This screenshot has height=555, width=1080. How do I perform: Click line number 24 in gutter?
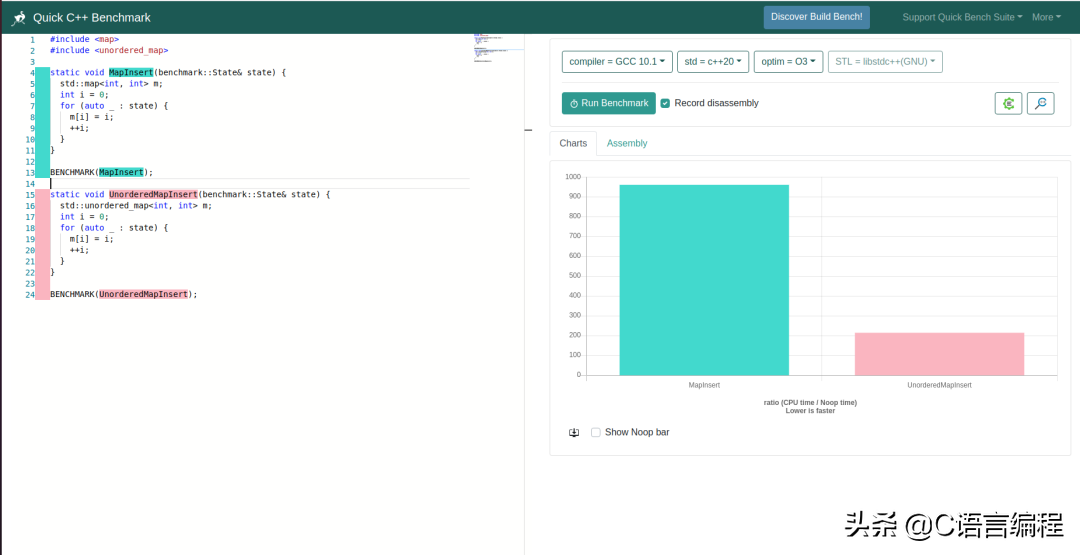click(x=30, y=295)
